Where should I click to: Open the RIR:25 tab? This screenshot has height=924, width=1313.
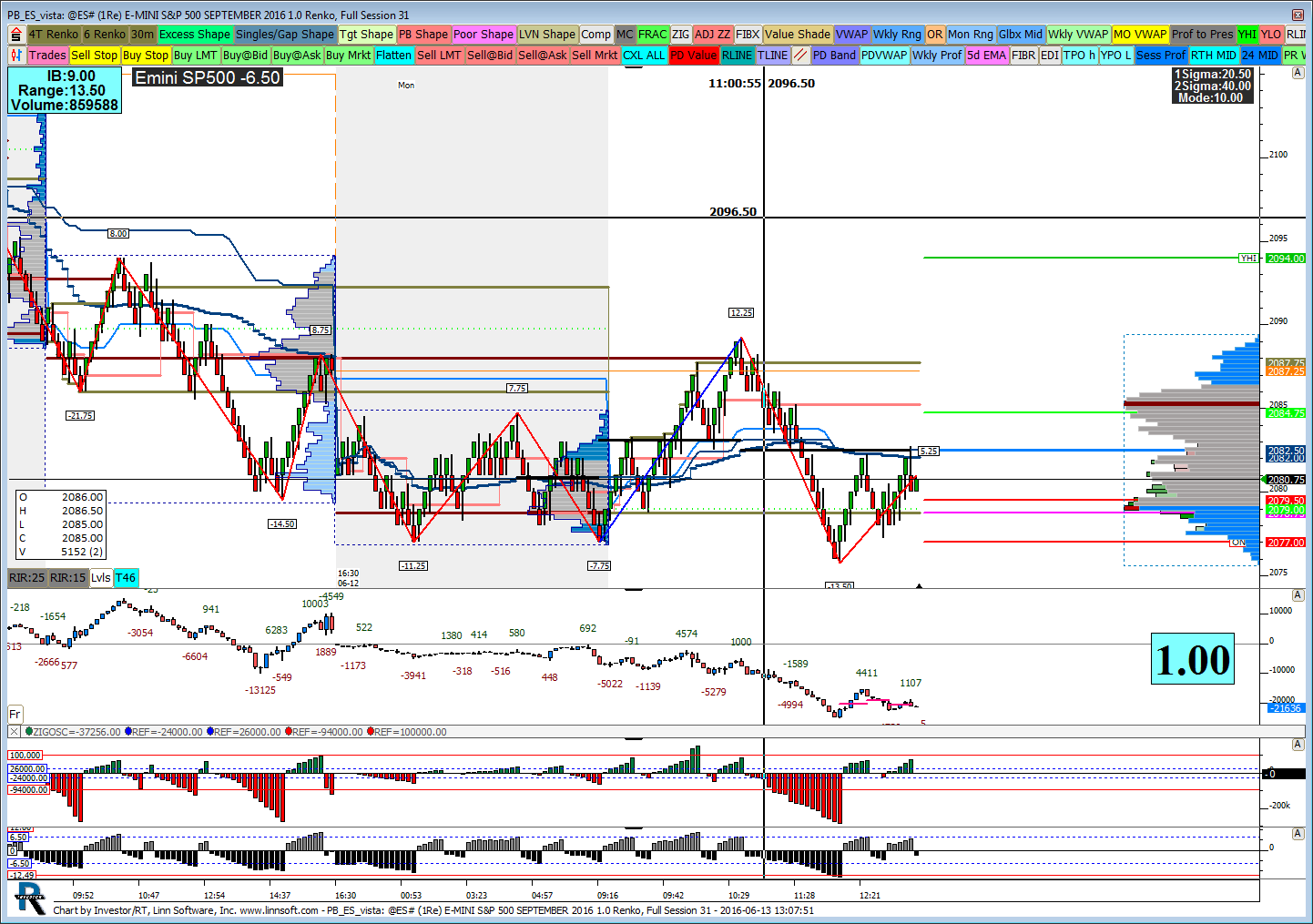point(27,578)
